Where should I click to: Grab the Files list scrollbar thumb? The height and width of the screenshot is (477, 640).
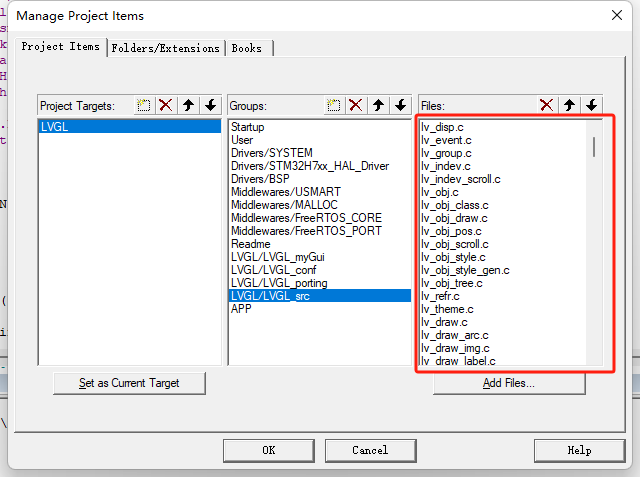pos(594,147)
